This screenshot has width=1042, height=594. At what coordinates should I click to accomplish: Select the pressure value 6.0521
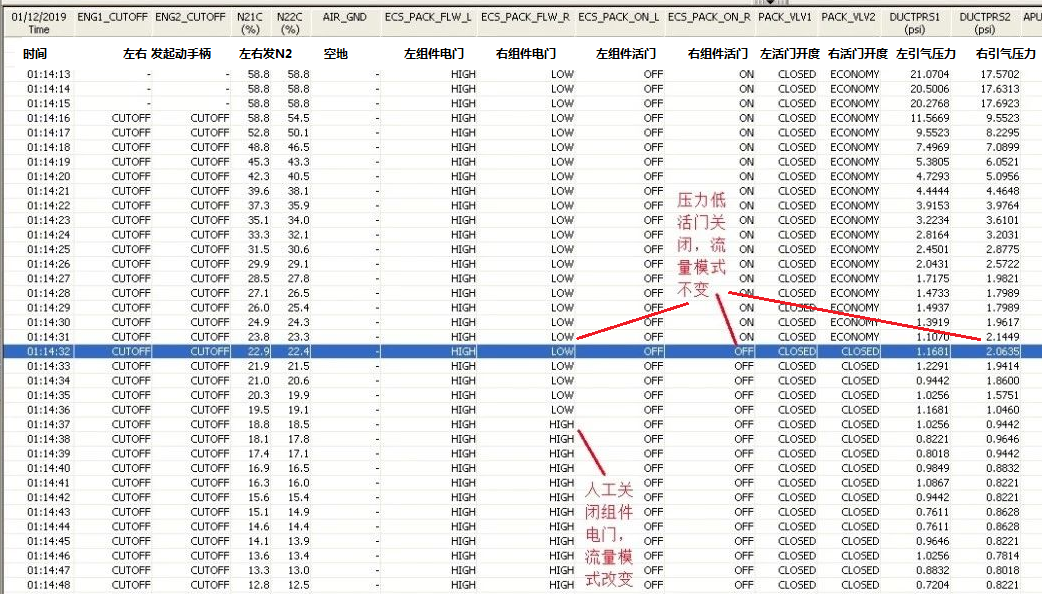[x=1003, y=162]
